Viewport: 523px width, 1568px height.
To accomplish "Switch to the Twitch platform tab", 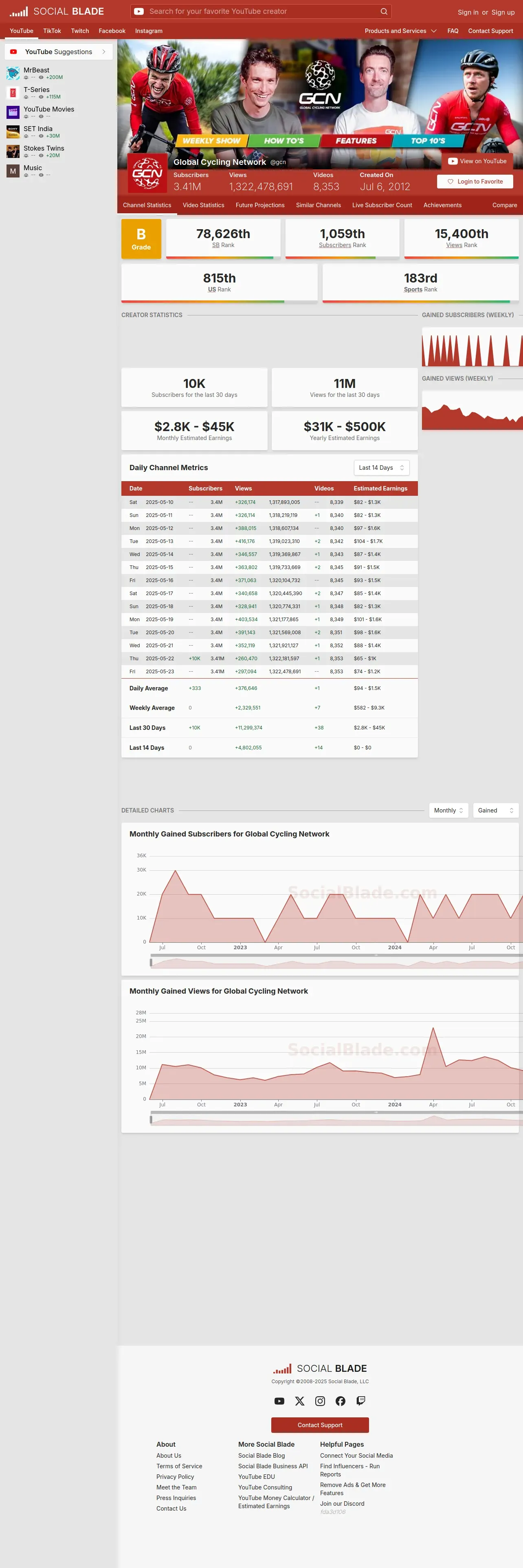I will pos(80,31).
